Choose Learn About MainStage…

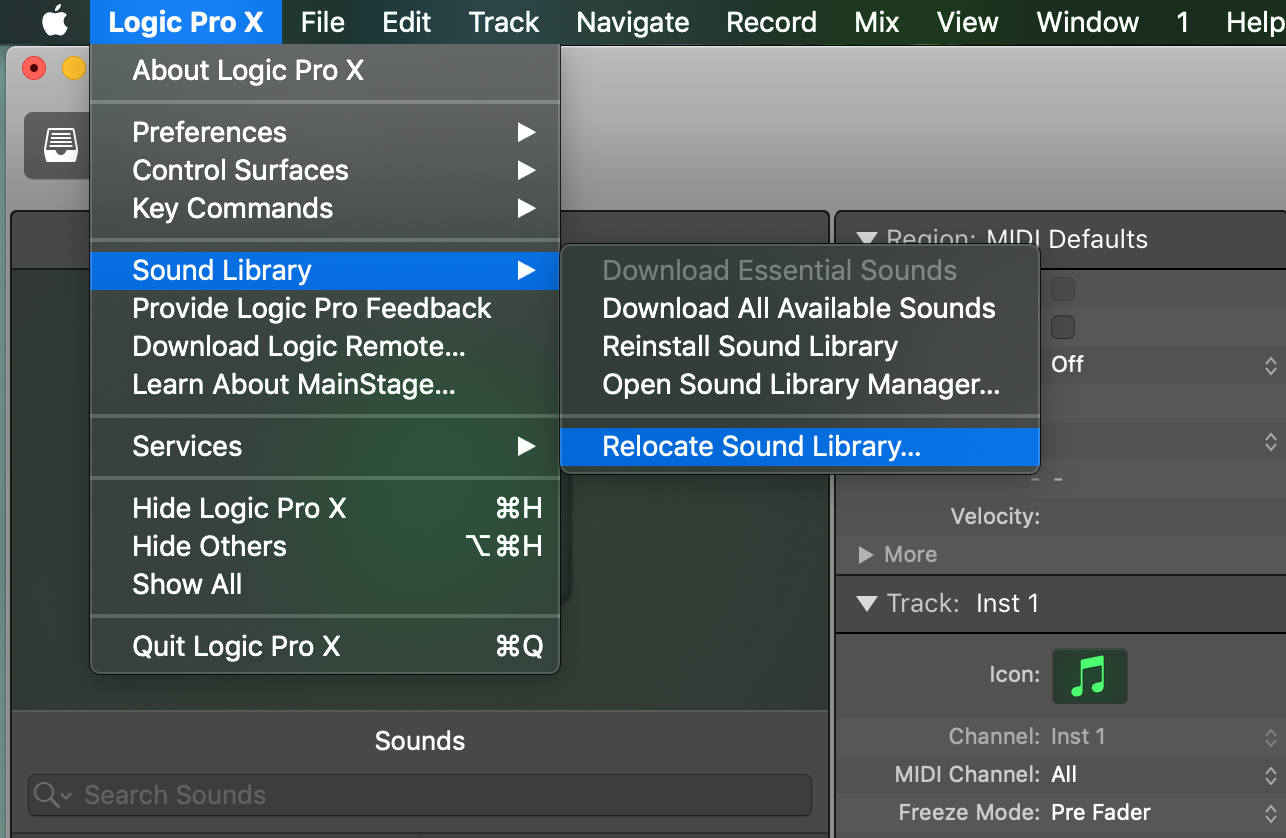(325, 384)
